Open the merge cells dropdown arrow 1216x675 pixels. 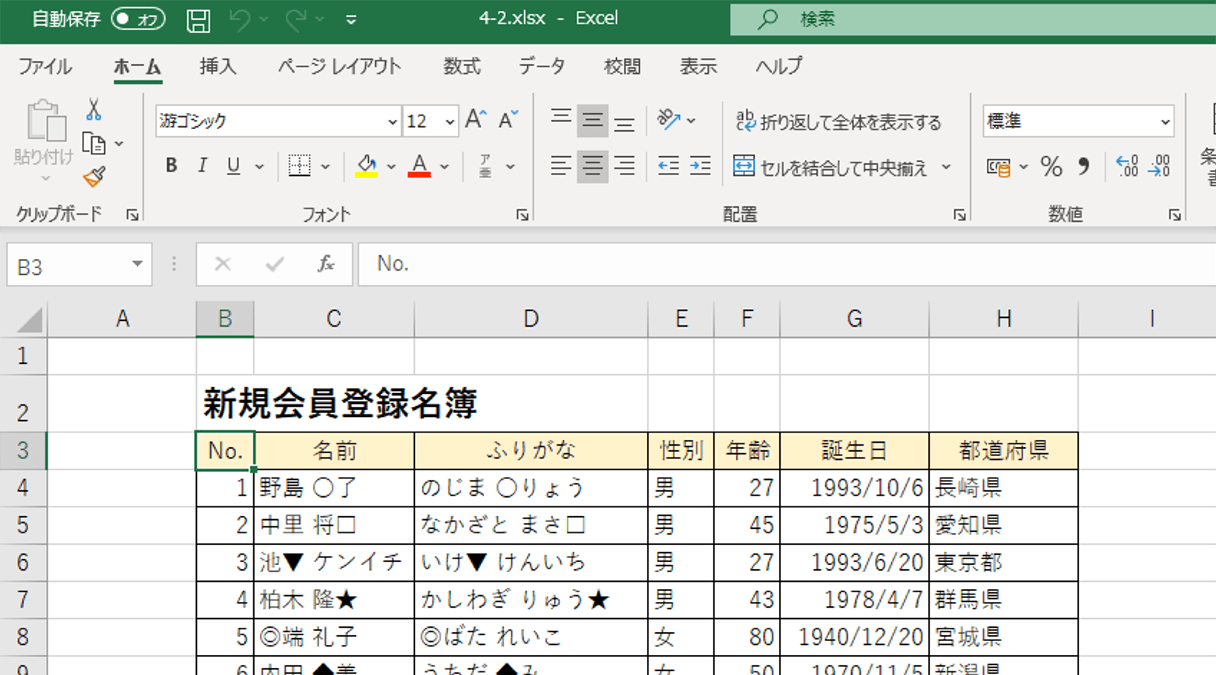pyautogui.click(x=946, y=167)
